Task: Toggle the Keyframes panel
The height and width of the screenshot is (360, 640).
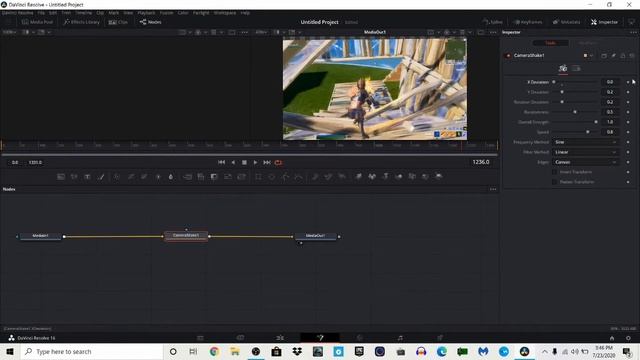Action: (x=528, y=22)
